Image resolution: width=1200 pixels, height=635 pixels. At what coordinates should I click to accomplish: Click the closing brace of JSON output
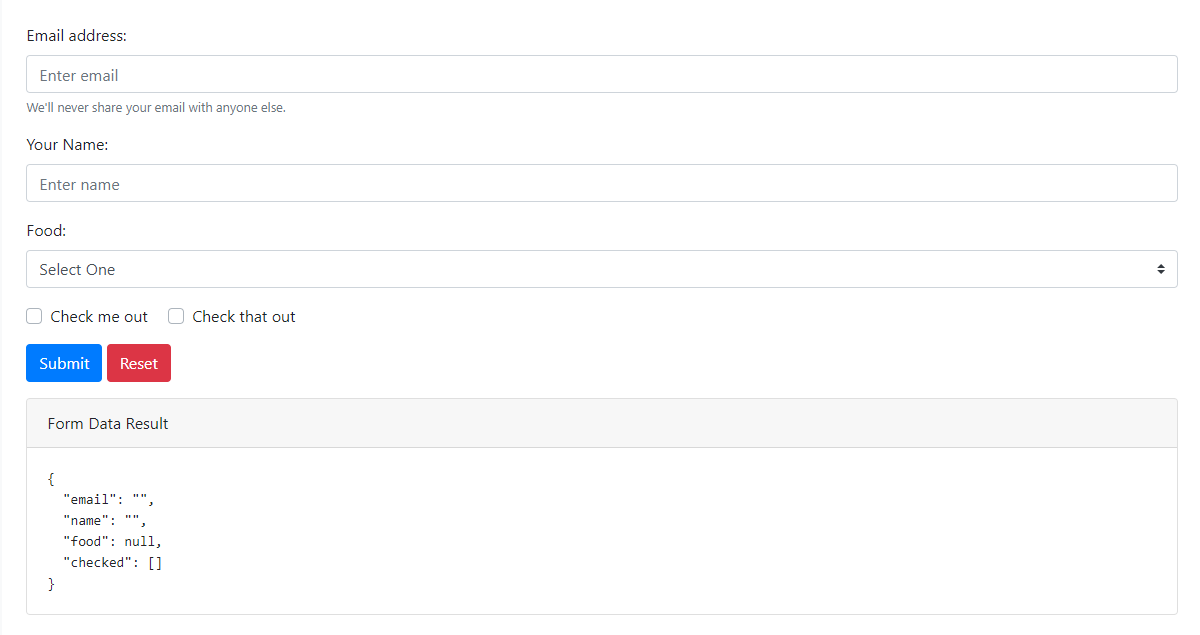point(51,584)
